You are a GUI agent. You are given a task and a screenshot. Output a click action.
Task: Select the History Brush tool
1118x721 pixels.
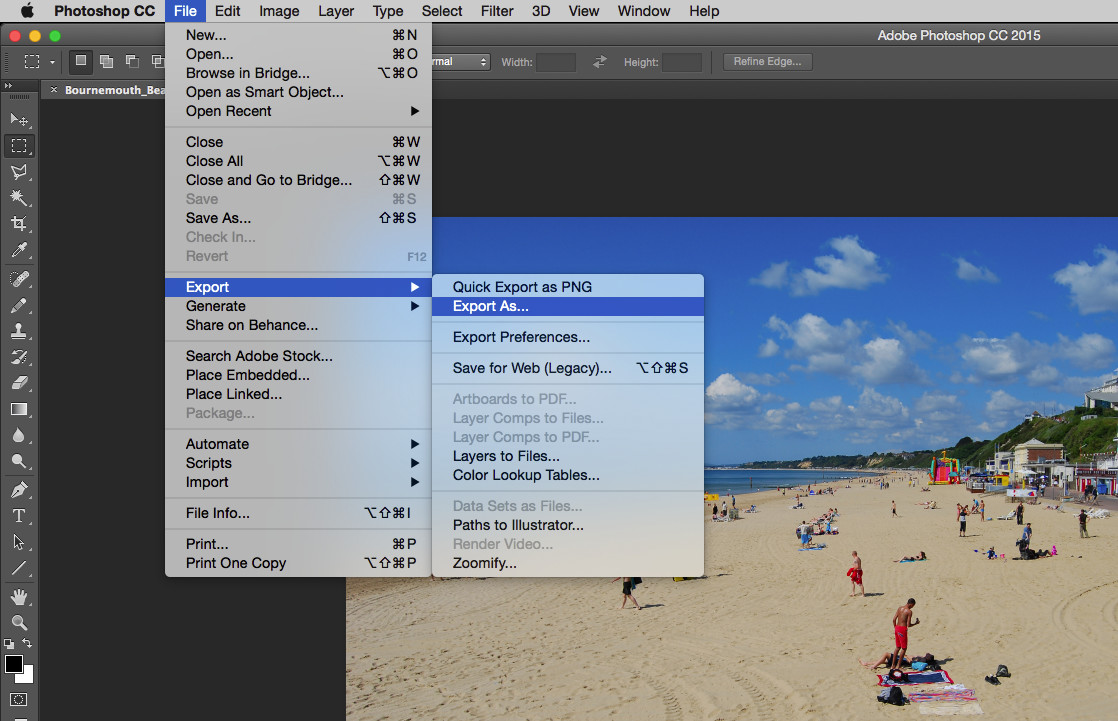click(19, 357)
